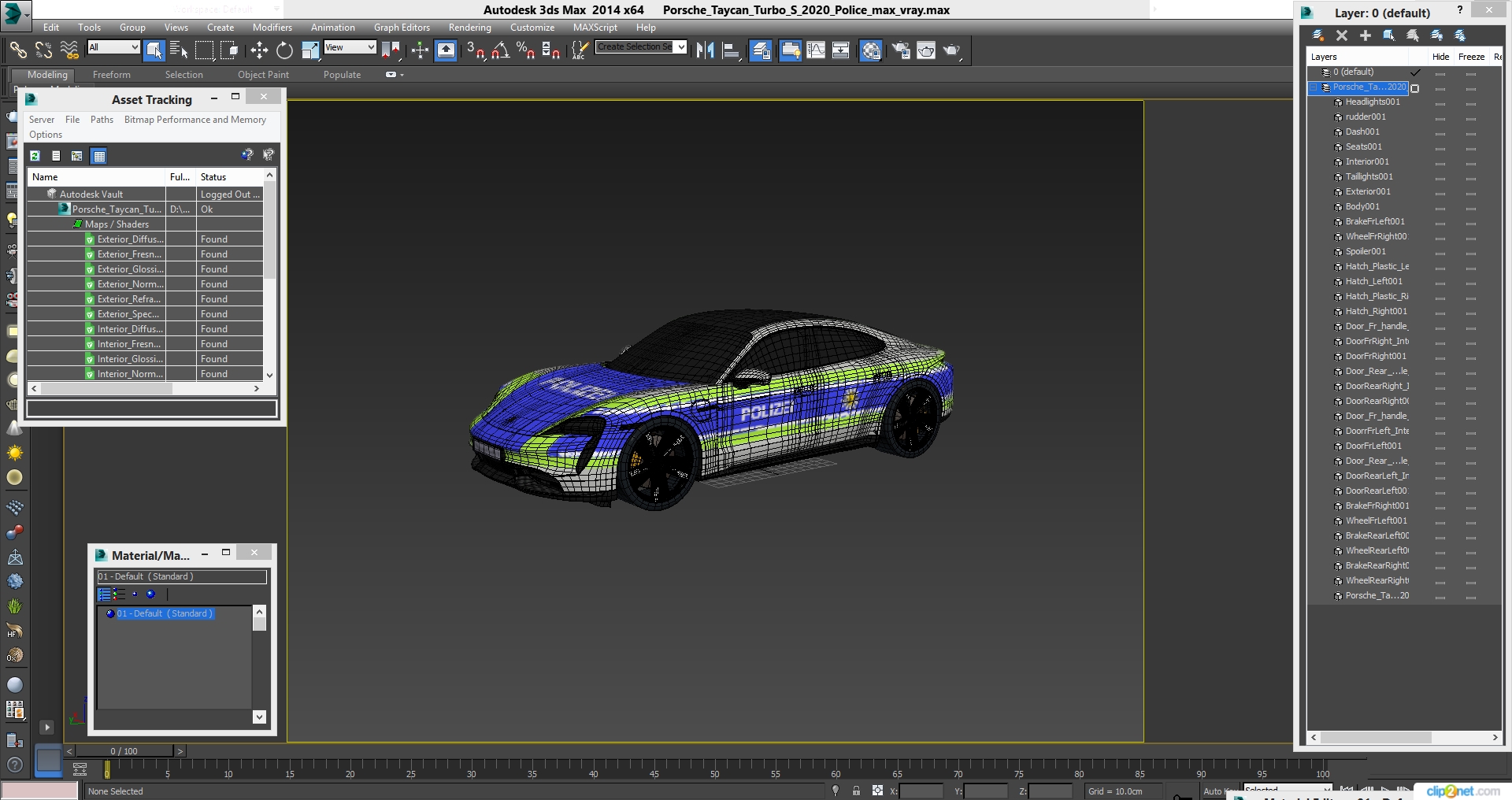Toggle Hide for Headlights001 object
1512x800 pixels.
(x=1440, y=103)
